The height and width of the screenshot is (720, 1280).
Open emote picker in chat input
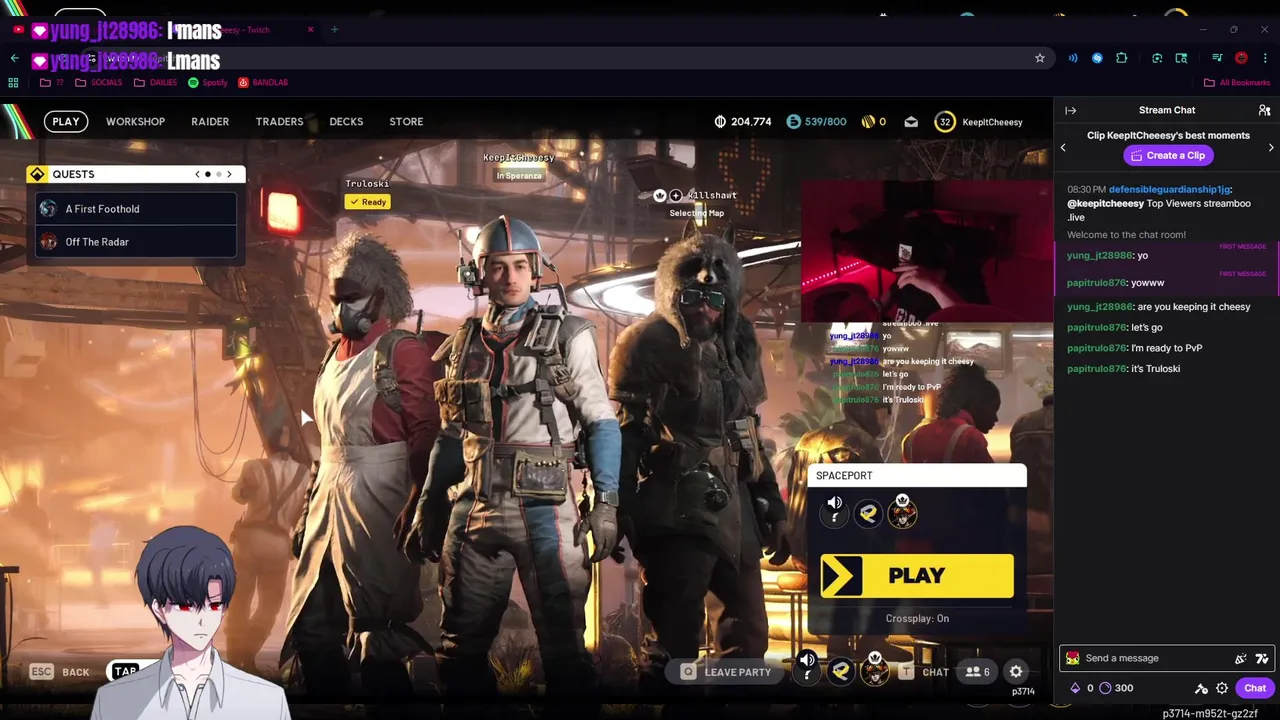pos(1261,658)
